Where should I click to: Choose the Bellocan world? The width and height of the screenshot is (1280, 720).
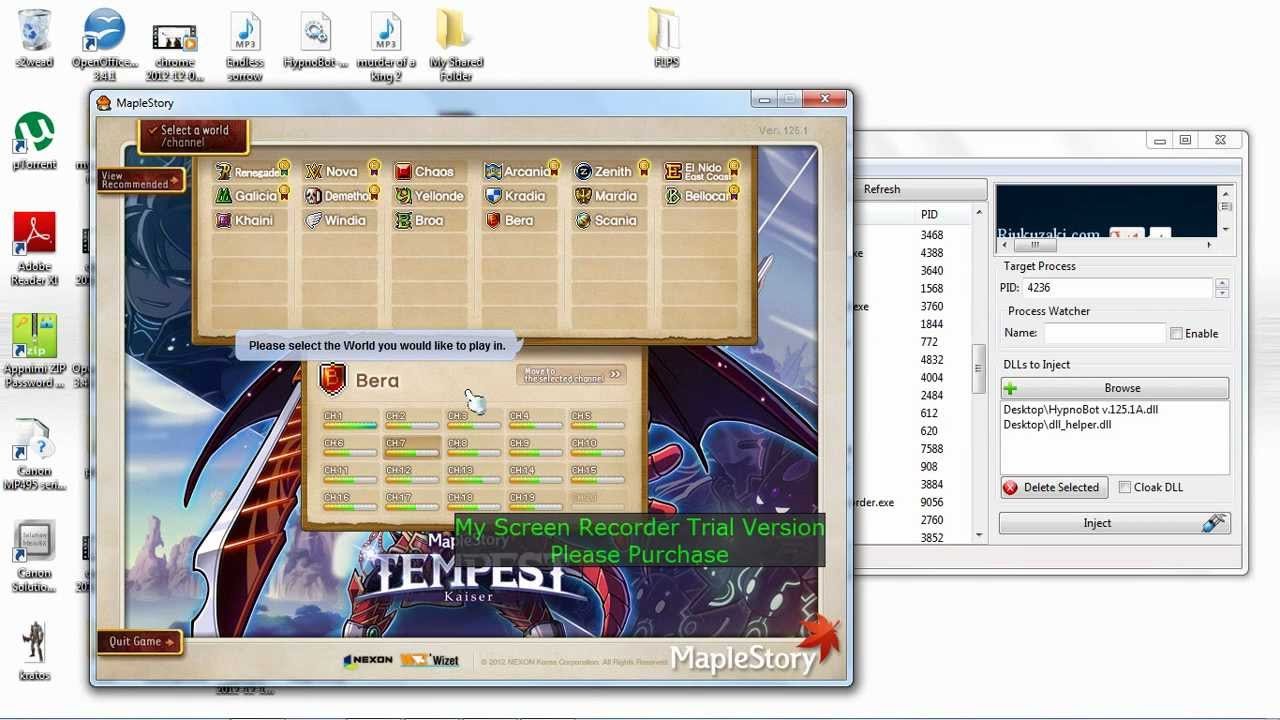coord(701,196)
